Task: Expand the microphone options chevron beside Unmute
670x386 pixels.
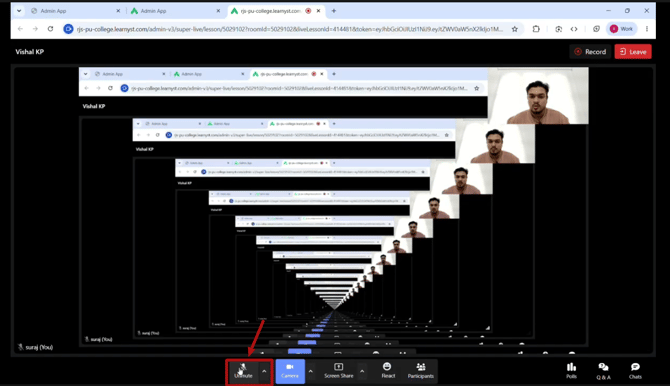Action: pos(264,371)
